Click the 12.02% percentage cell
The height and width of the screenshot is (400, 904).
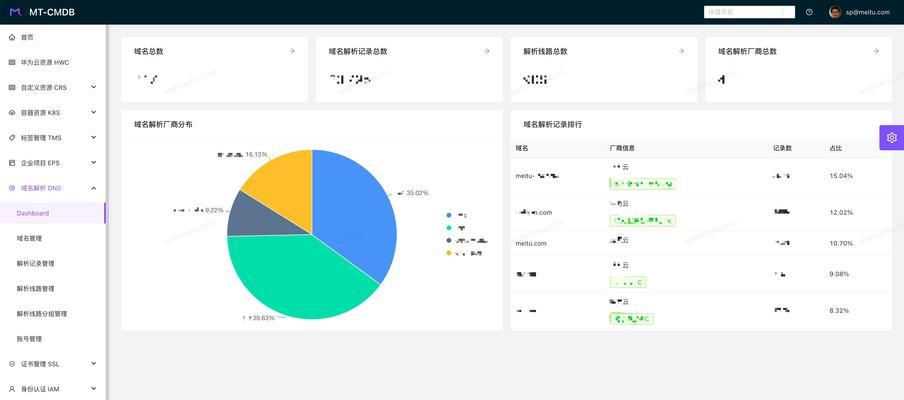tap(841, 213)
